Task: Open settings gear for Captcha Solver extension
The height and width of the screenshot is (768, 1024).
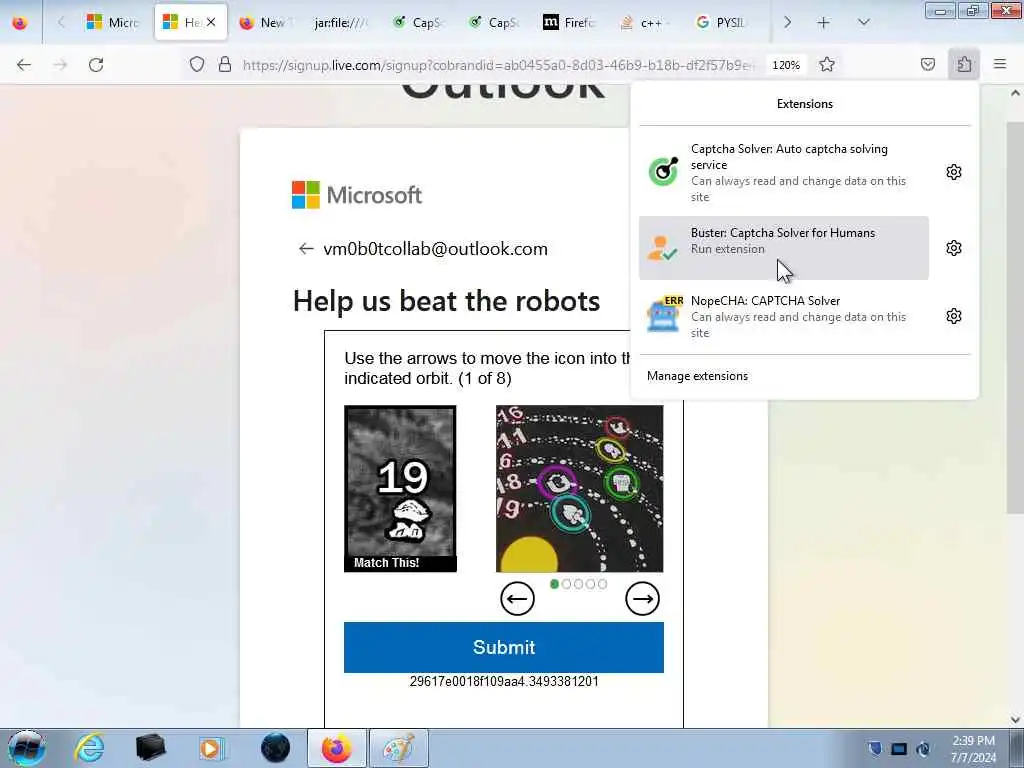Action: pyautogui.click(x=953, y=172)
